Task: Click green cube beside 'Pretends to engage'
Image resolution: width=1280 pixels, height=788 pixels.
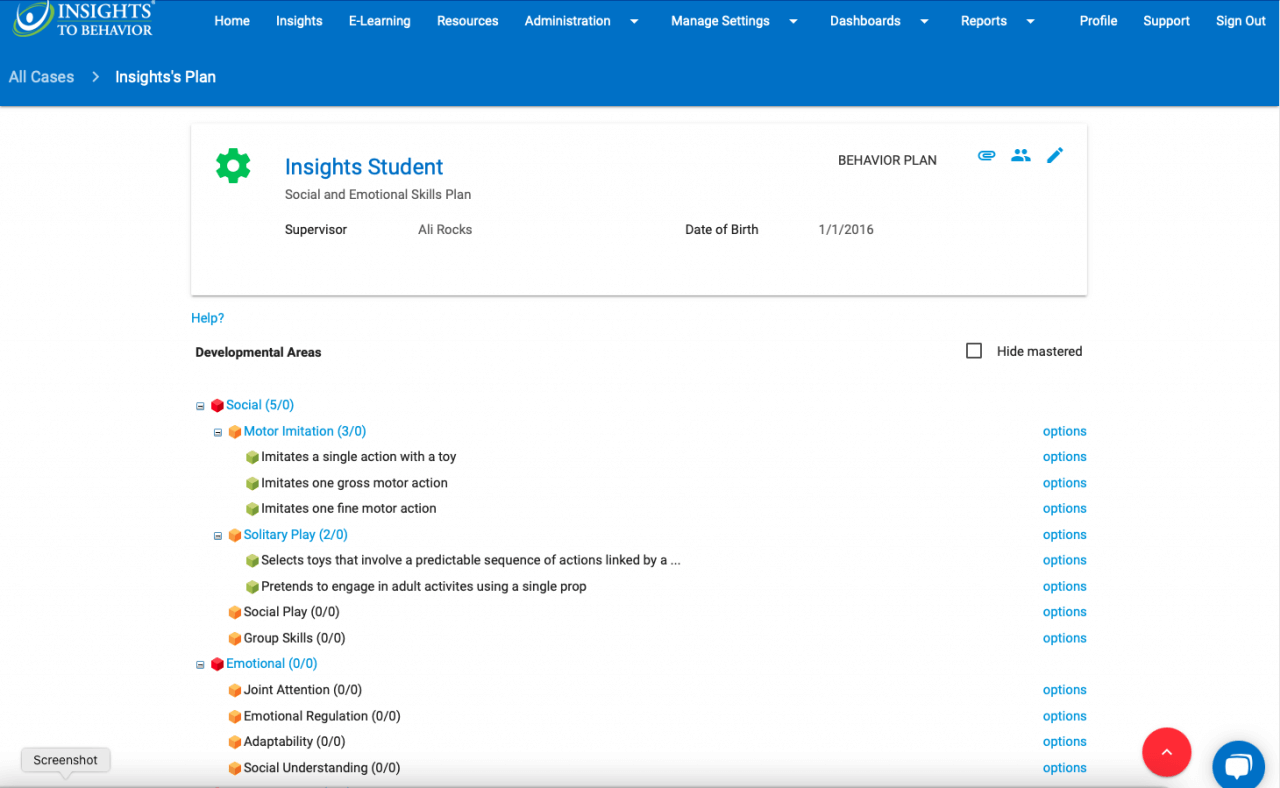Action: tap(252, 587)
